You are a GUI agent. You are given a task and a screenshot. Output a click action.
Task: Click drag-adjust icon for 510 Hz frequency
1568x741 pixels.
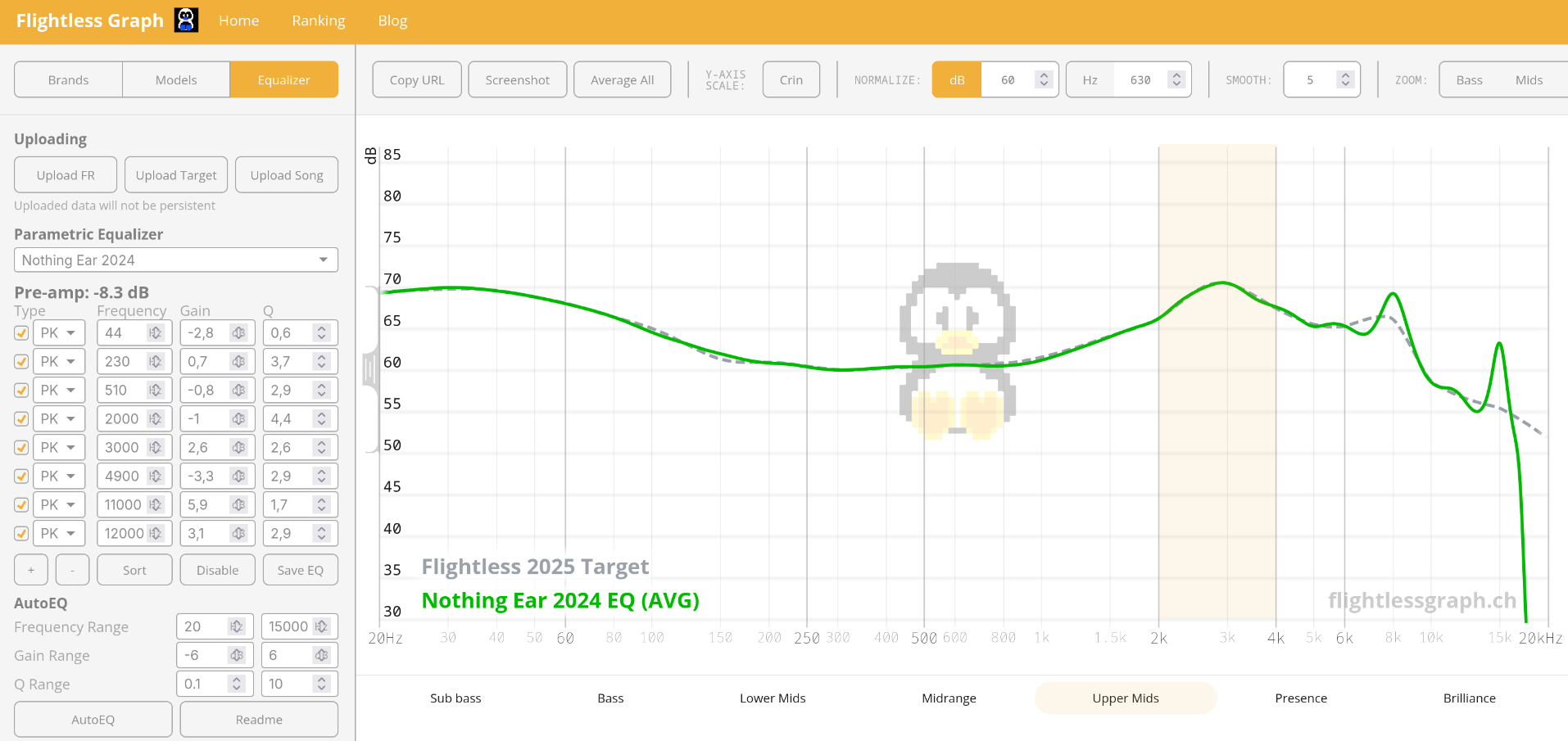point(155,391)
